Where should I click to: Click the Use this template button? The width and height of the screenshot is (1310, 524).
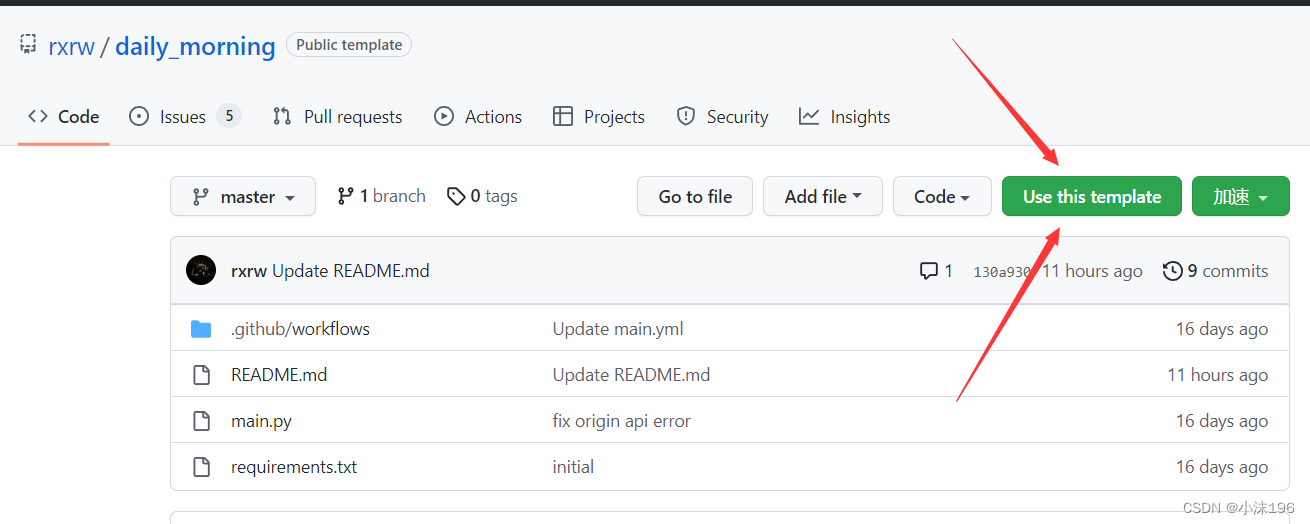coord(1092,196)
